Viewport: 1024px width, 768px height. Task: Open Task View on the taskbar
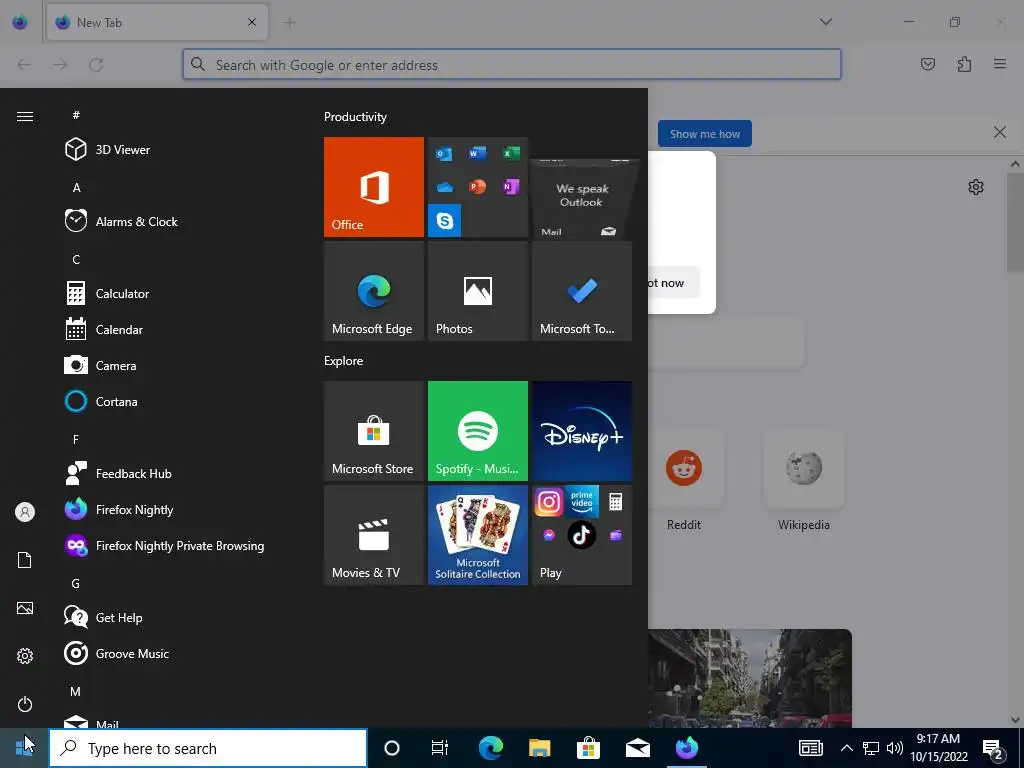[x=440, y=748]
